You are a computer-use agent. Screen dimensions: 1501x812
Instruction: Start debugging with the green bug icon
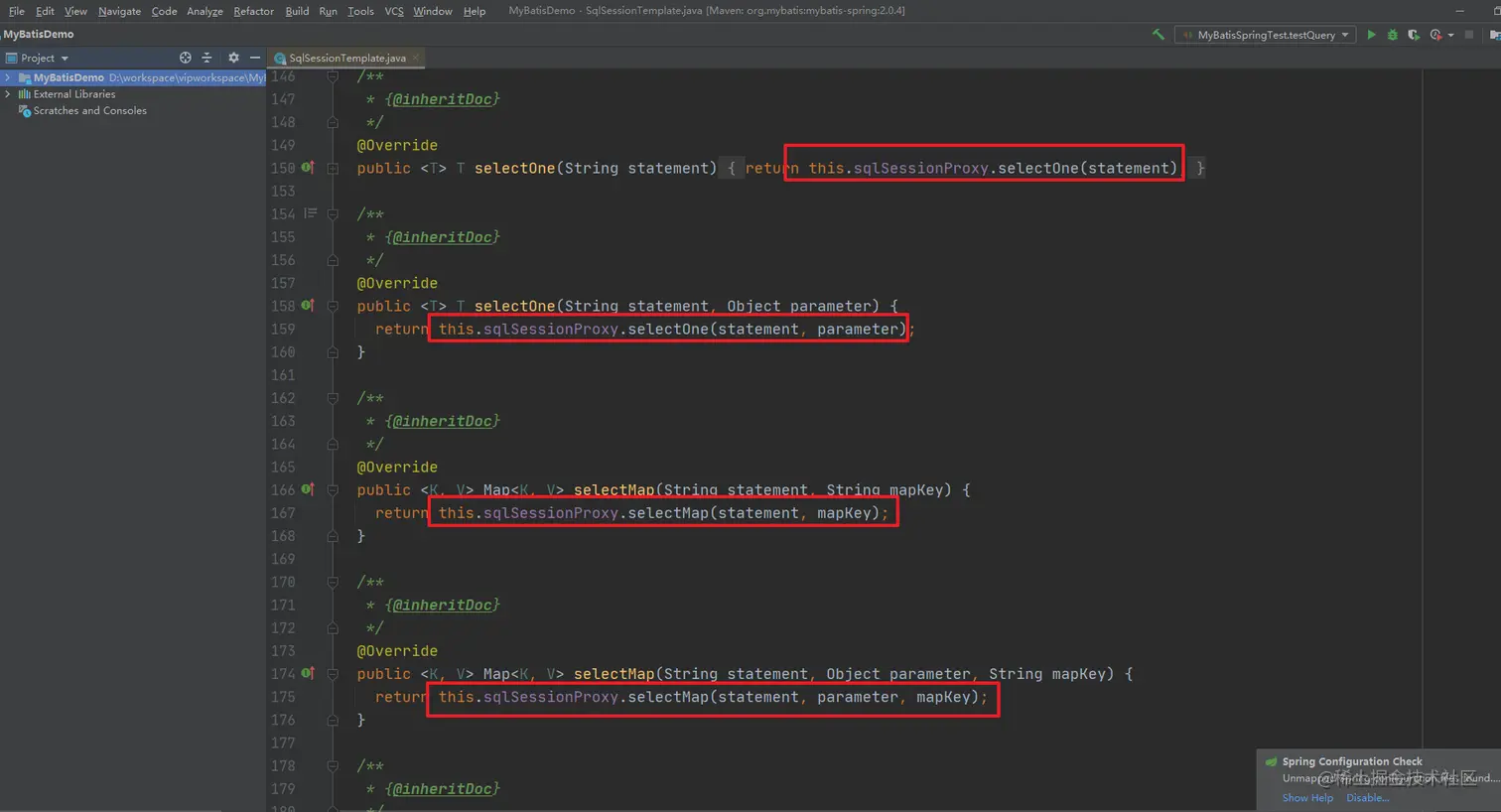click(1392, 35)
